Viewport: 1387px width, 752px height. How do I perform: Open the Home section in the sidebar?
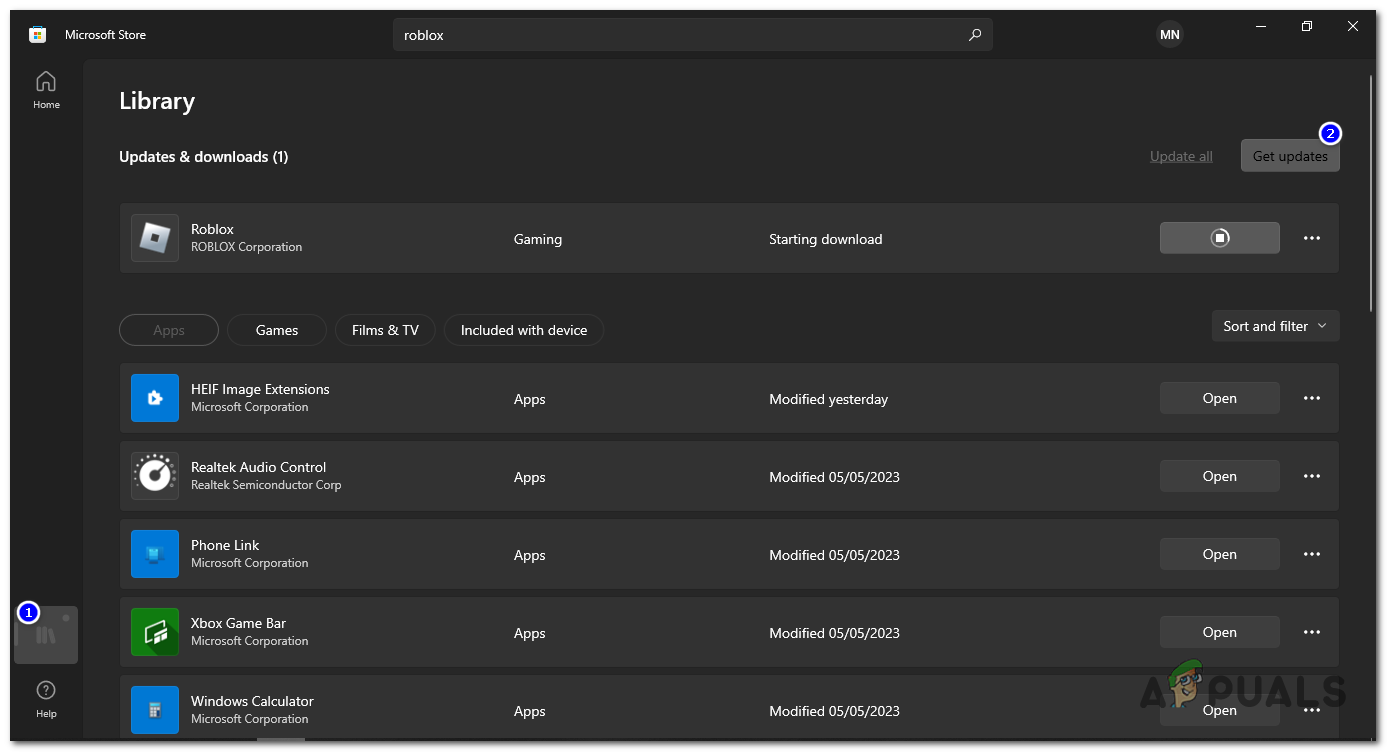point(46,88)
